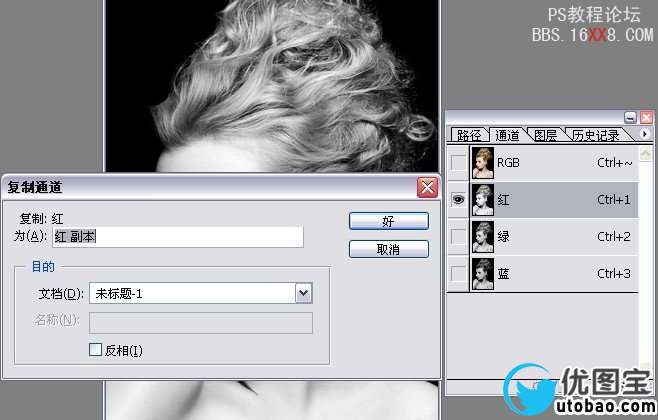Screen dimensions: 658x420
Task: Click the Ctrl+1 shortcut text
Action: [614, 200]
